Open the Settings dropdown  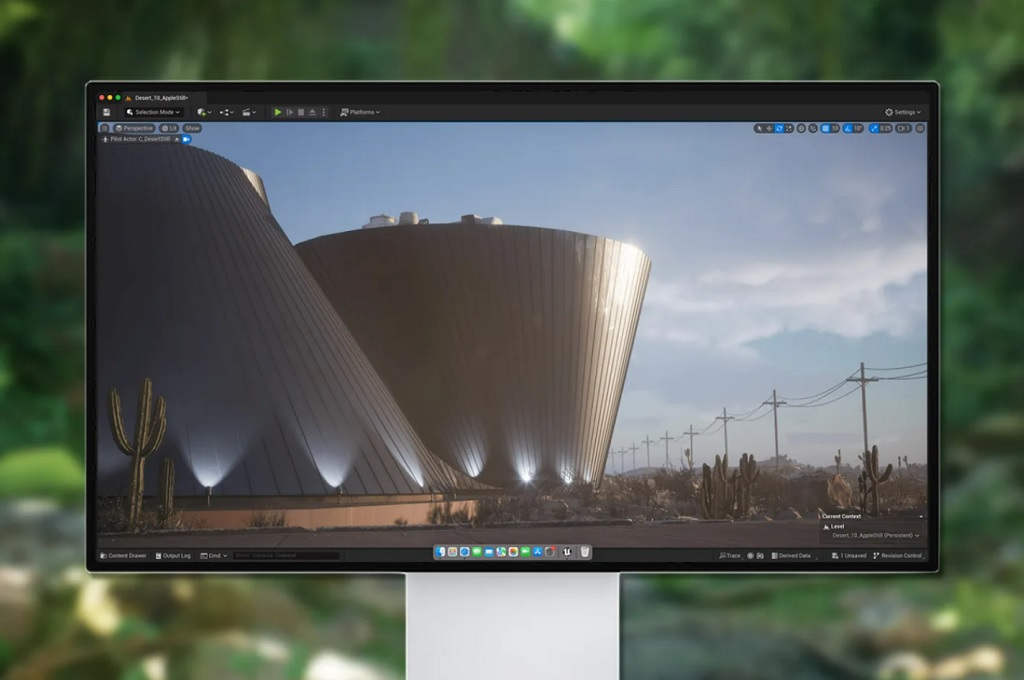tap(903, 112)
